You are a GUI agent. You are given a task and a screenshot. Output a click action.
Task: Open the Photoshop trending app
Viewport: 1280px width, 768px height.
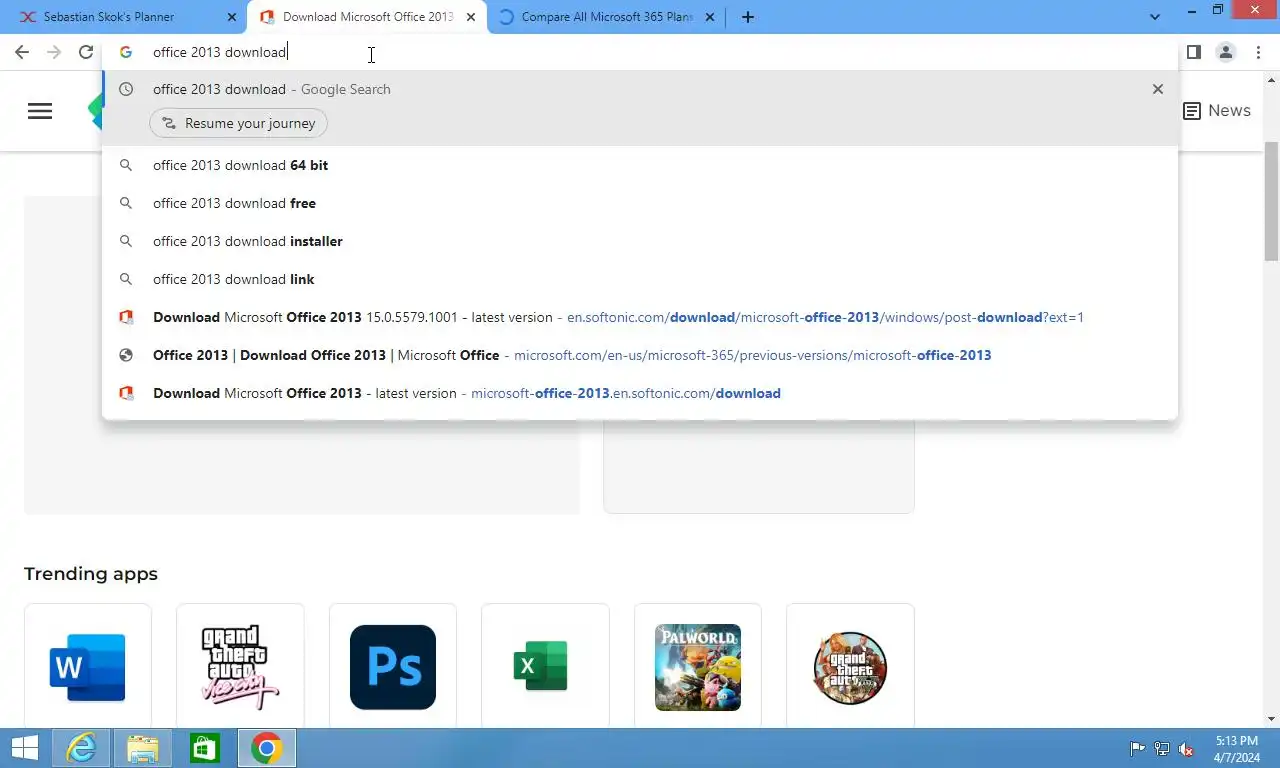(393, 666)
